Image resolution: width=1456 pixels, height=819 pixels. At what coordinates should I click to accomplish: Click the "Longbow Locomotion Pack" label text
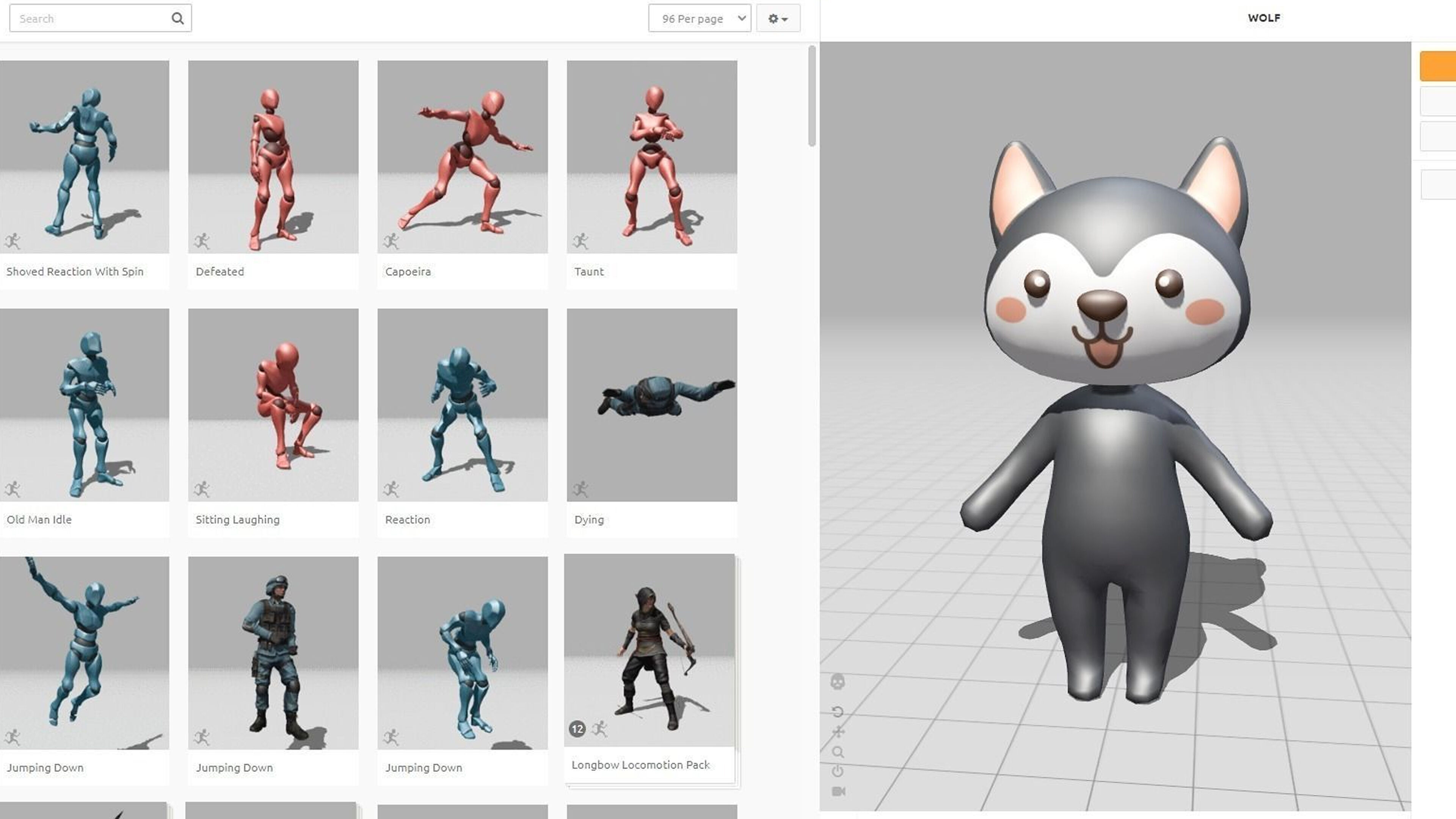pos(640,765)
